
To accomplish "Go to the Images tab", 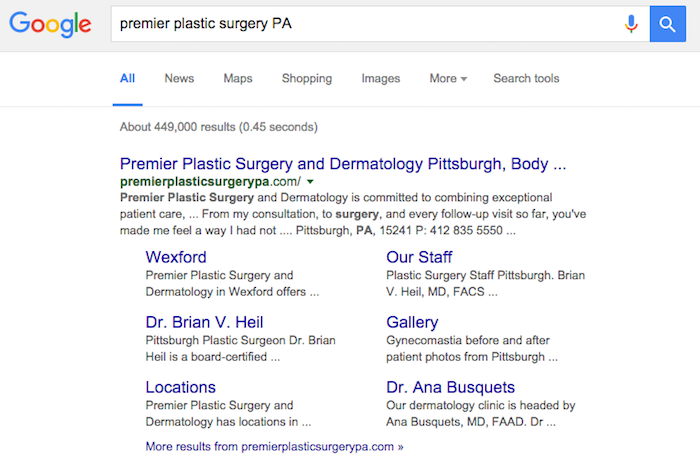I will point(380,79).
